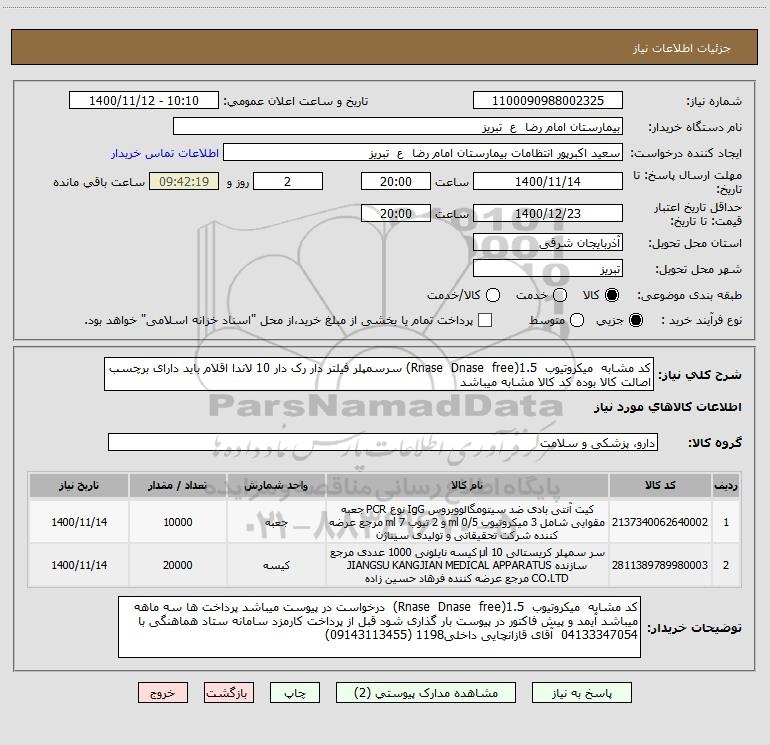Screen dimensions: 770x745
Task: Select the کالا radio button
Action: pos(612,295)
